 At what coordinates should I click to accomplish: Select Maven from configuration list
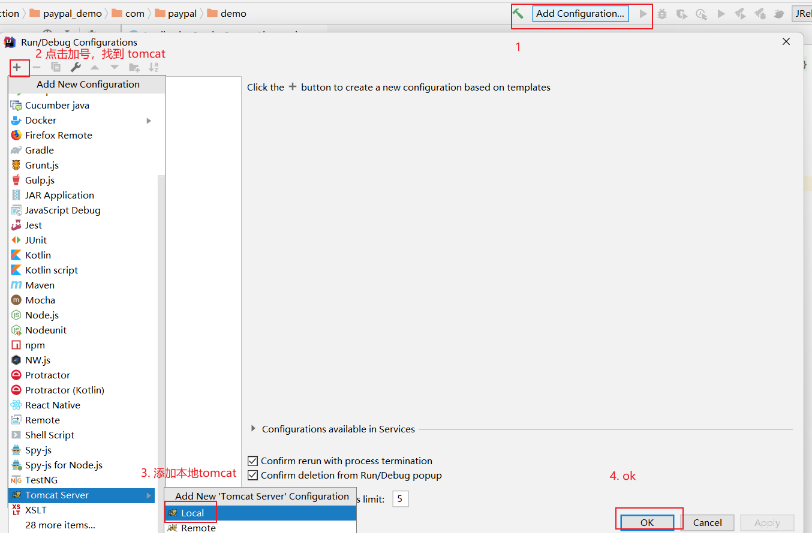pos(40,285)
